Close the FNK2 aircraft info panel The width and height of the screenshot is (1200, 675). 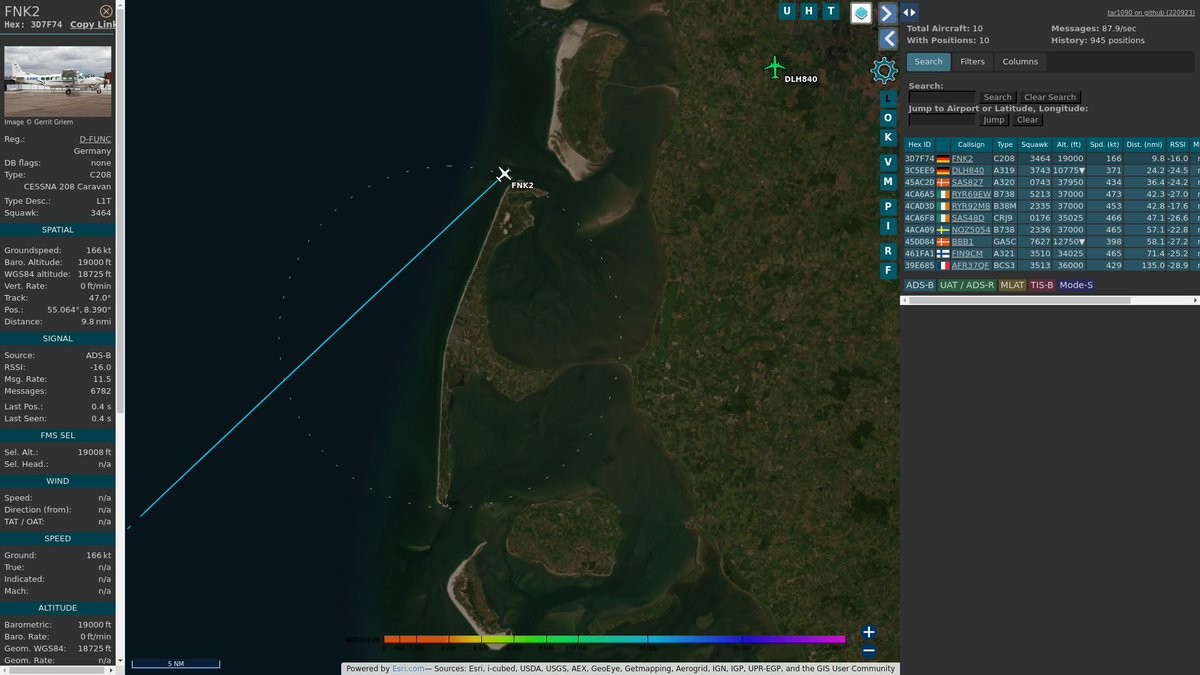pos(106,11)
